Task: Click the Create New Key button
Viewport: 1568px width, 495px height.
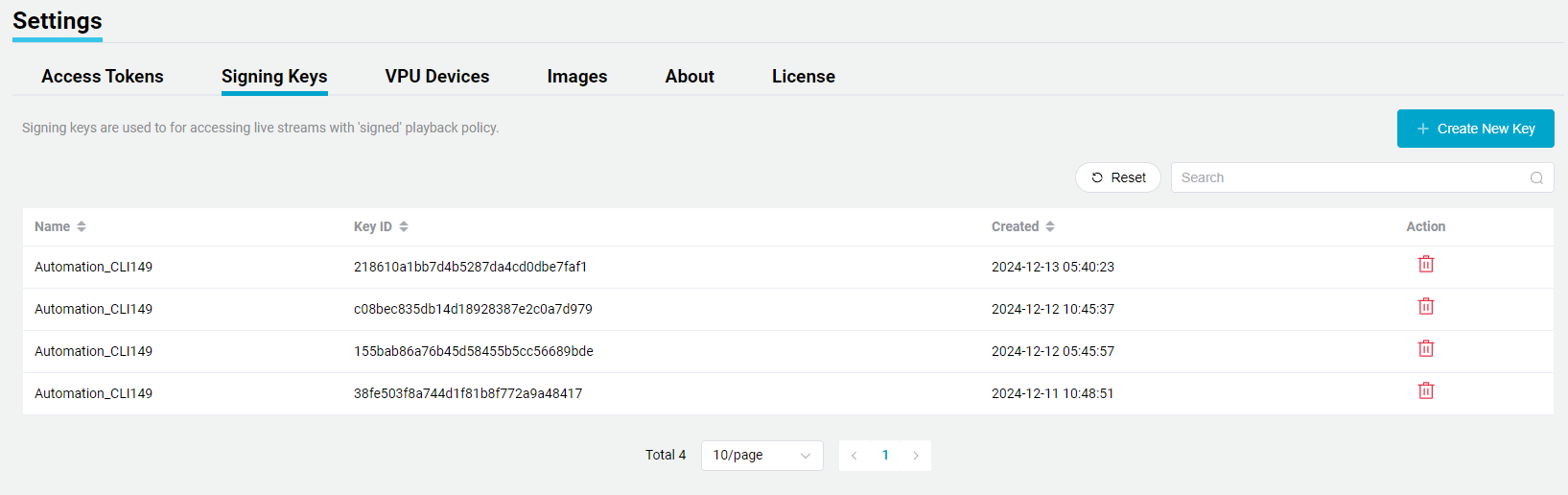Action: (1475, 129)
